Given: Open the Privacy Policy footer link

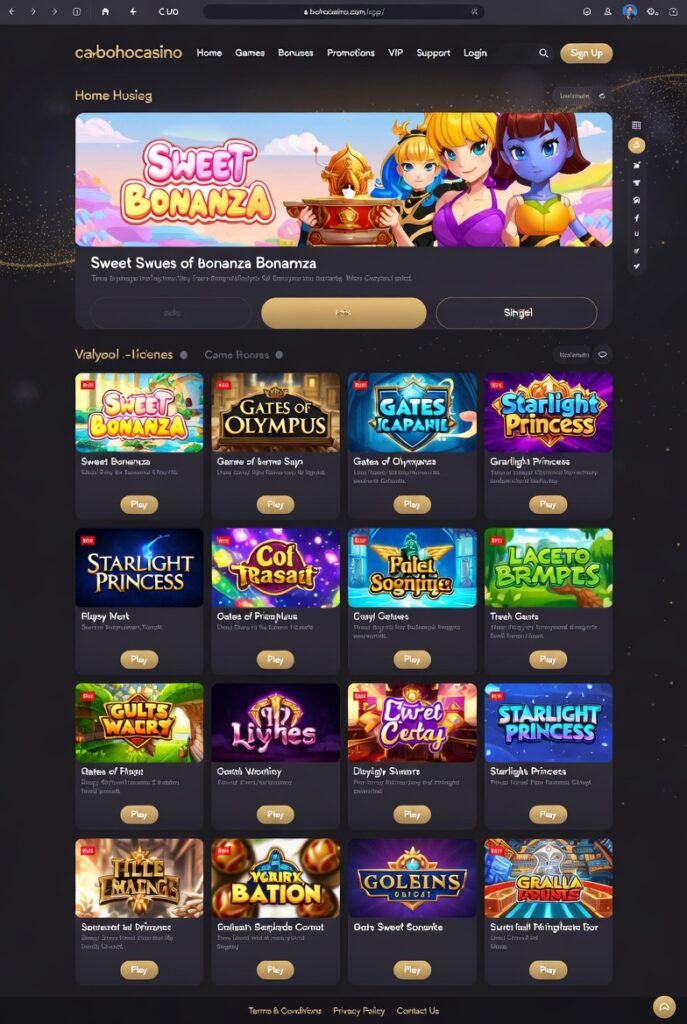Looking at the screenshot, I should pos(359,1010).
